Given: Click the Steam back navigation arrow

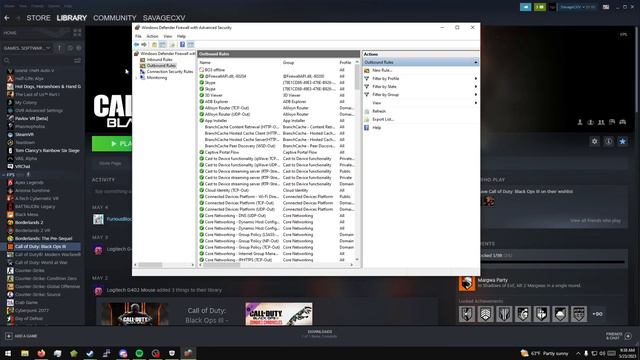Looking at the screenshot, I should [7, 18].
